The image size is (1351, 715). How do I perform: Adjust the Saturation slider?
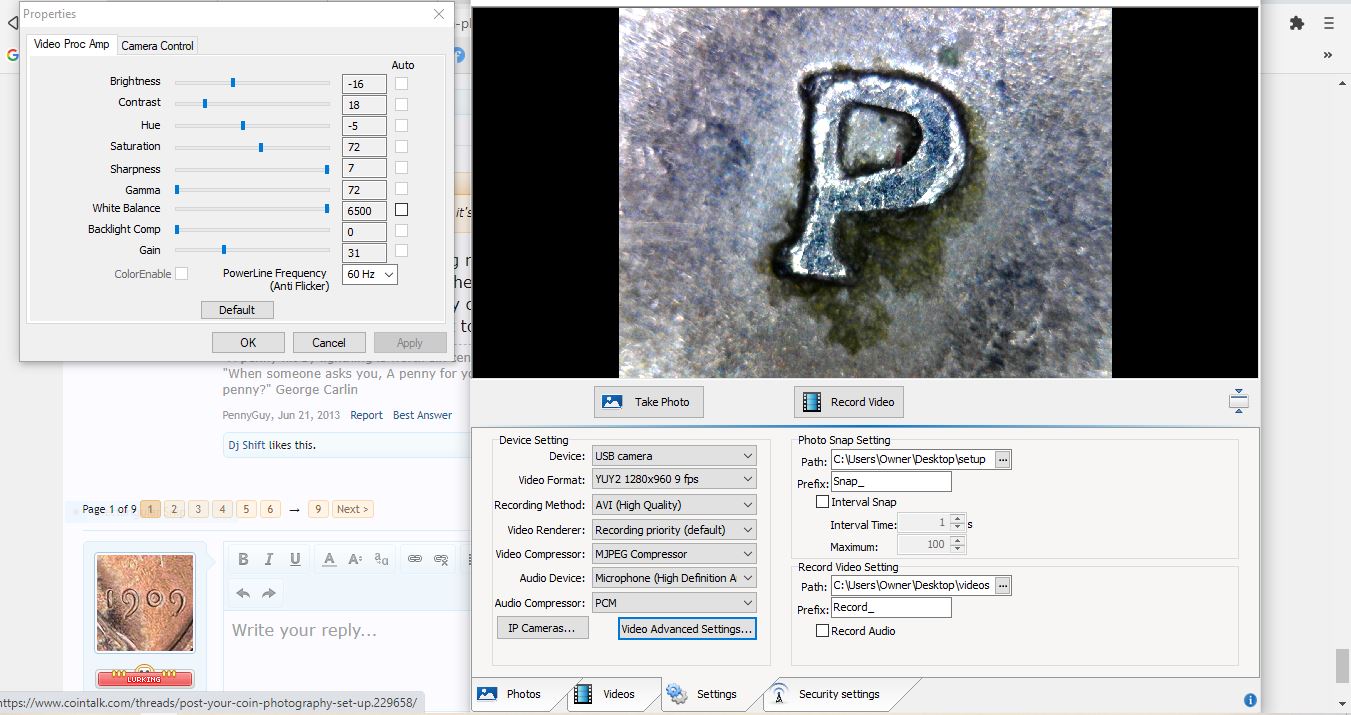[252, 147]
